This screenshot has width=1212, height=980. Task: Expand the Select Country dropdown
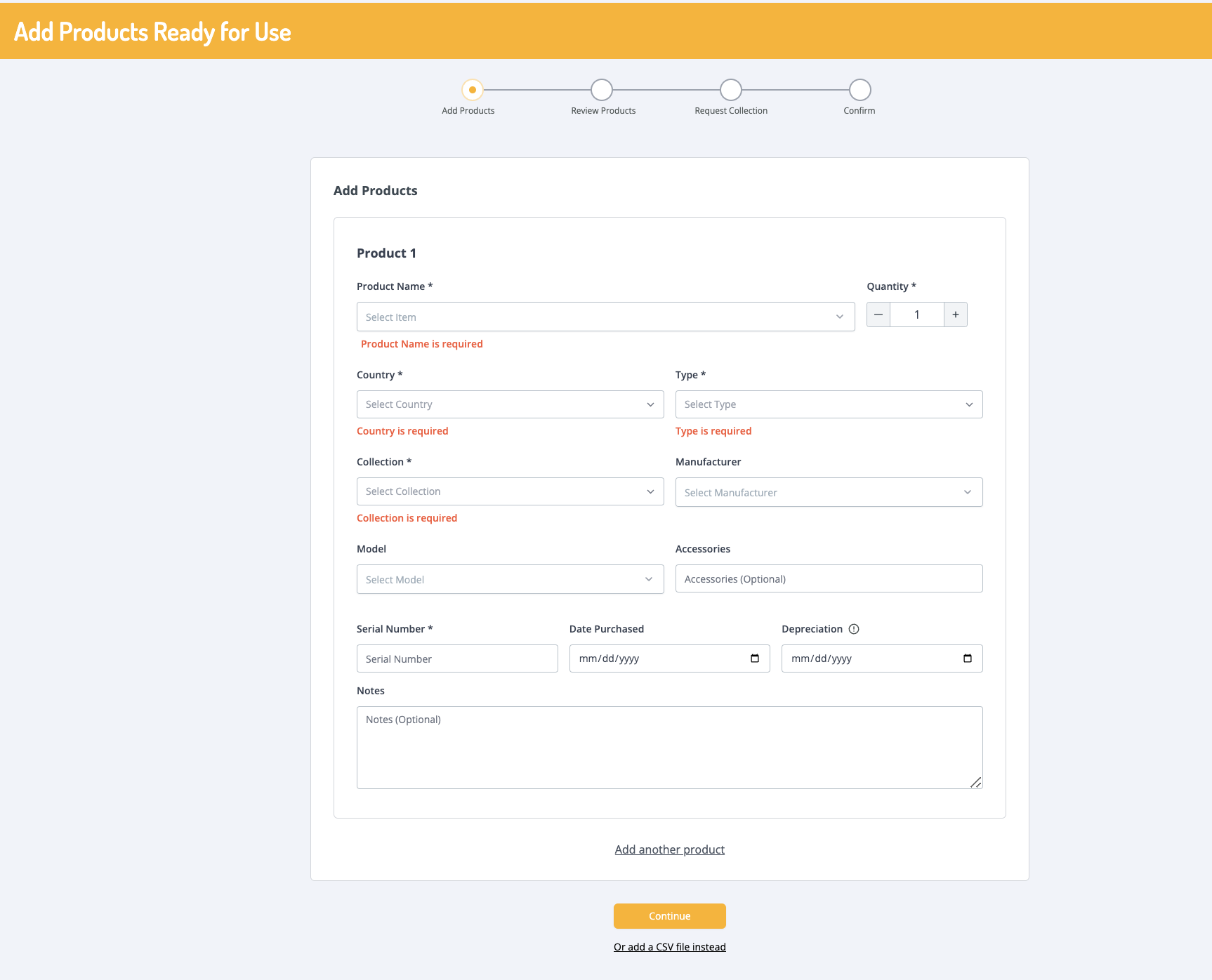[510, 404]
